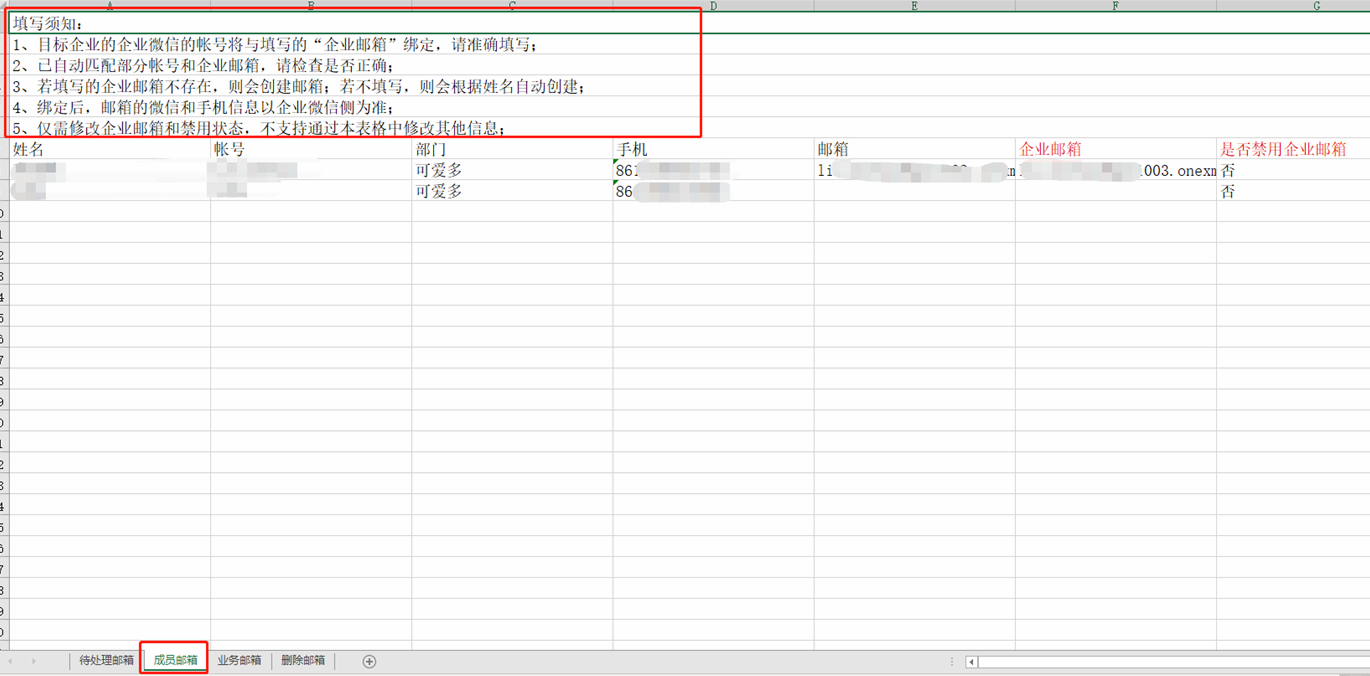Click the horizontal scrollbar left arrow
This screenshot has height=676, width=1370.
coord(972,662)
